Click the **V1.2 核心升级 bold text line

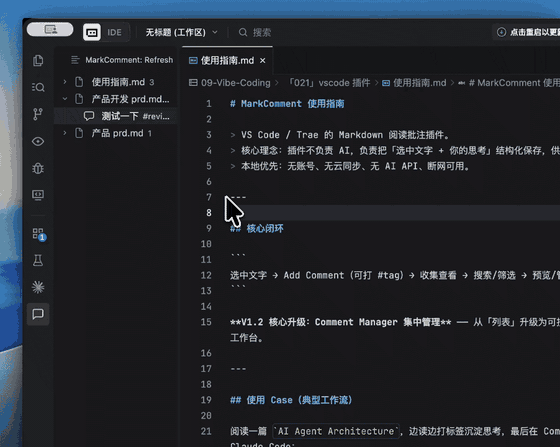340,322
